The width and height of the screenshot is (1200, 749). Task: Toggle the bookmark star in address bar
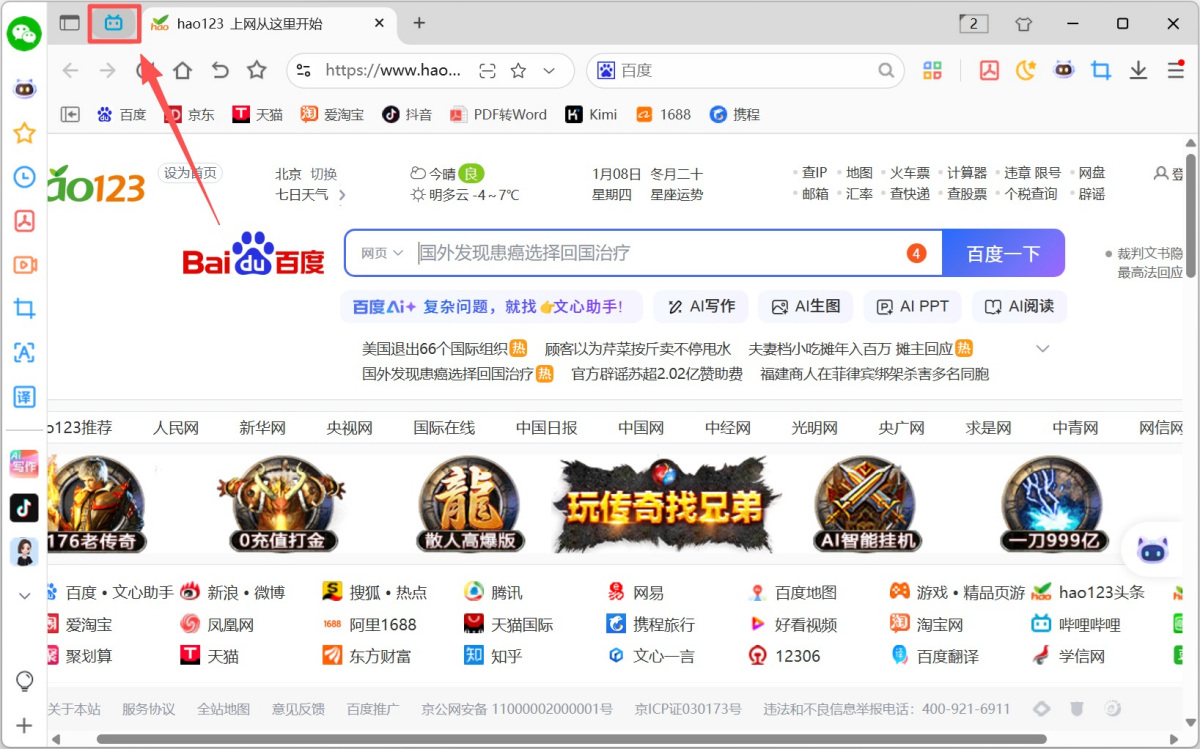click(x=518, y=71)
